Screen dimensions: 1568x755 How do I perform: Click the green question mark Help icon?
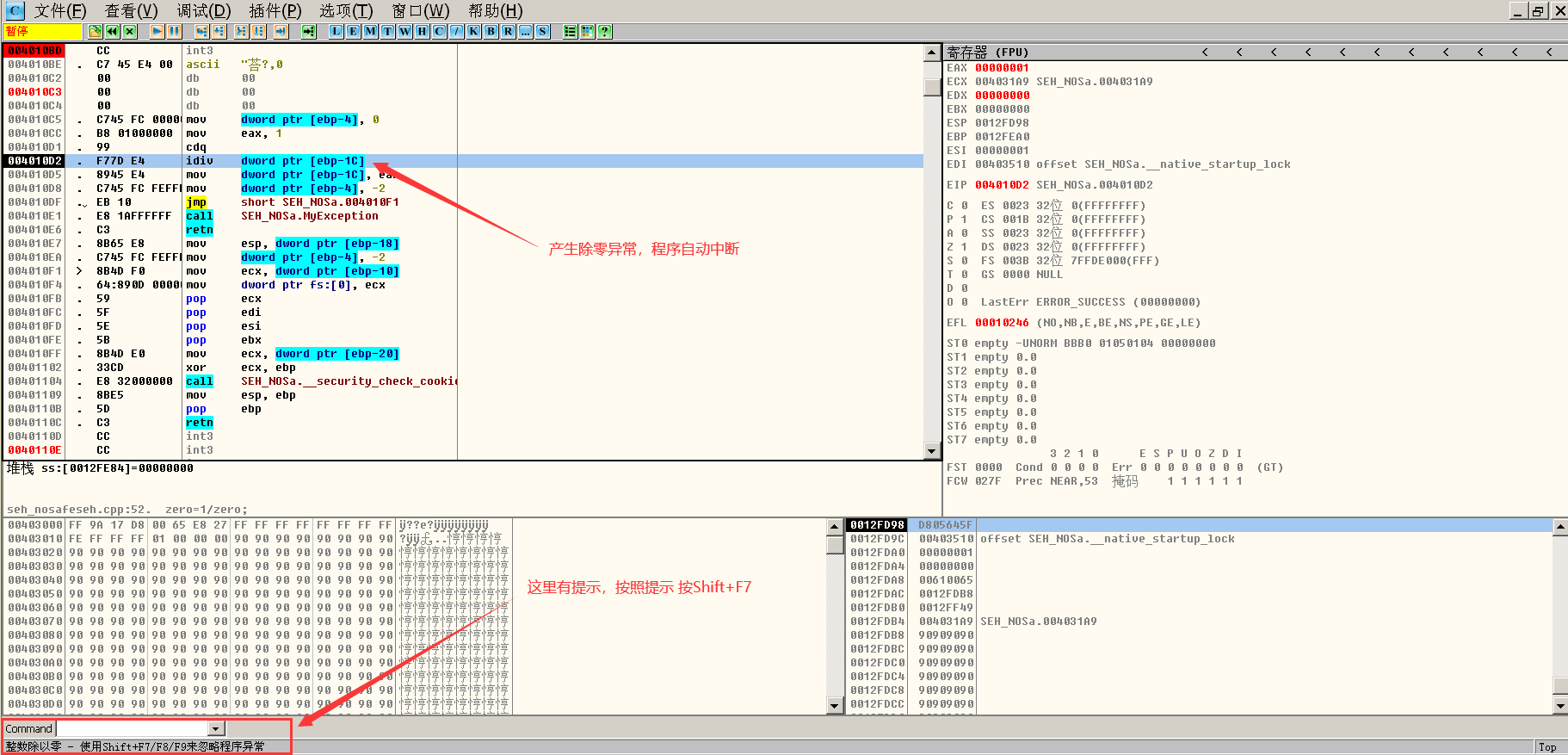tap(605, 32)
